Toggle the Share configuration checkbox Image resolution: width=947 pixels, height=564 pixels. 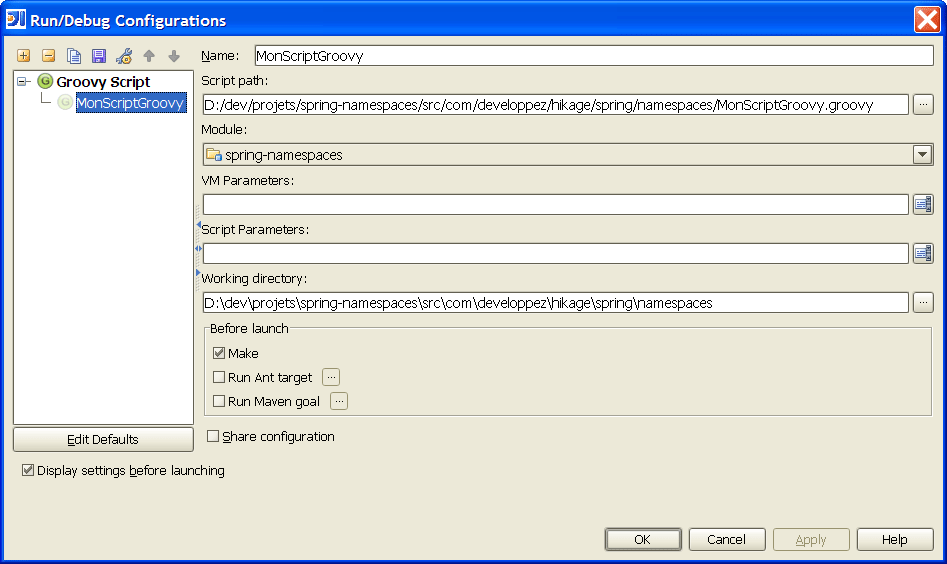tap(213, 436)
